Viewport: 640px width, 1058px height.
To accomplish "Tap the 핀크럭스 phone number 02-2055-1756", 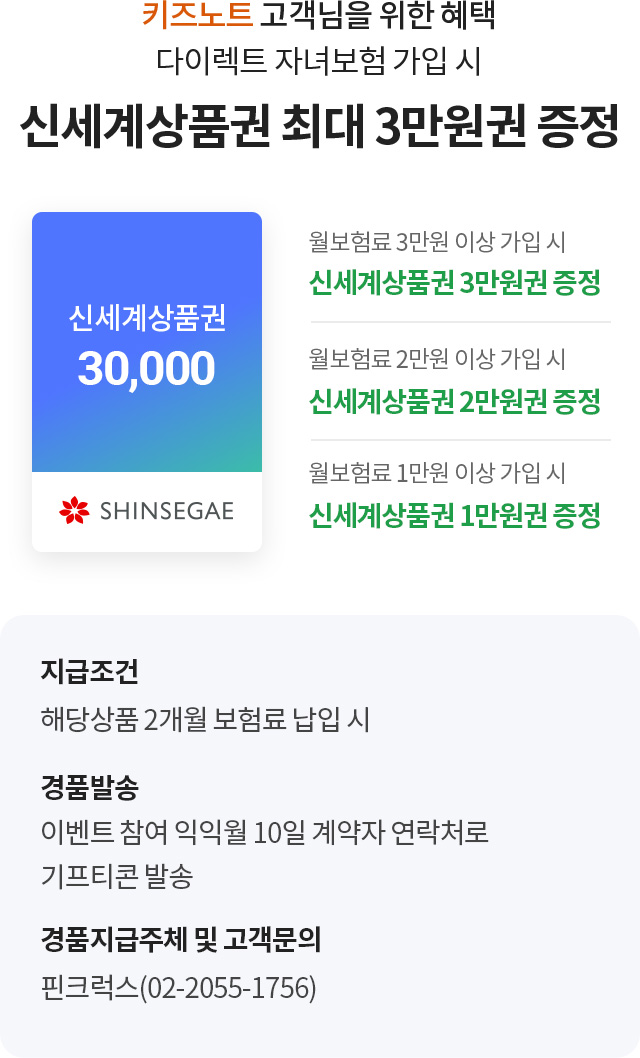I will (228, 988).
